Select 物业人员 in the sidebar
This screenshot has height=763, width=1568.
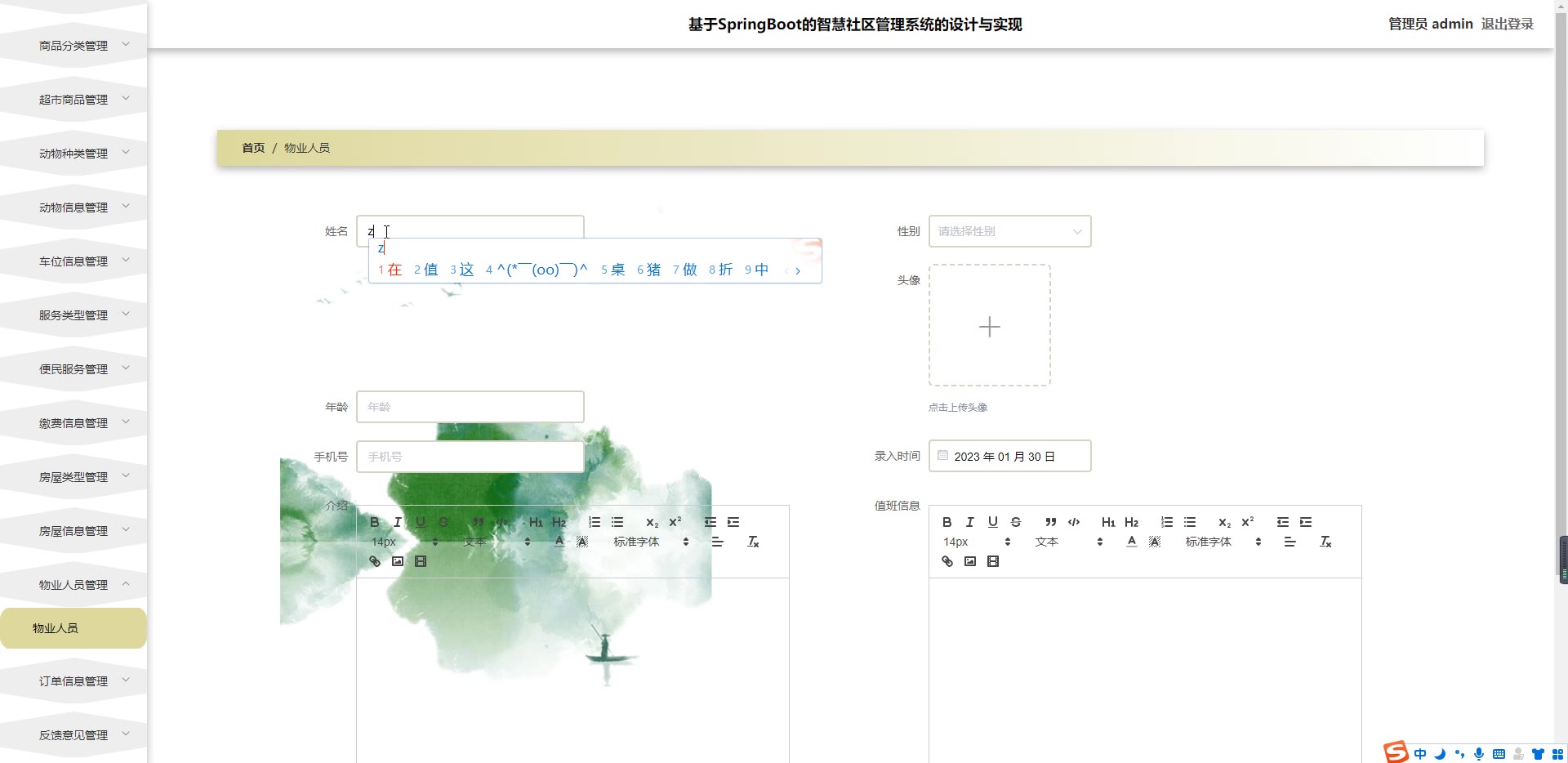point(56,628)
